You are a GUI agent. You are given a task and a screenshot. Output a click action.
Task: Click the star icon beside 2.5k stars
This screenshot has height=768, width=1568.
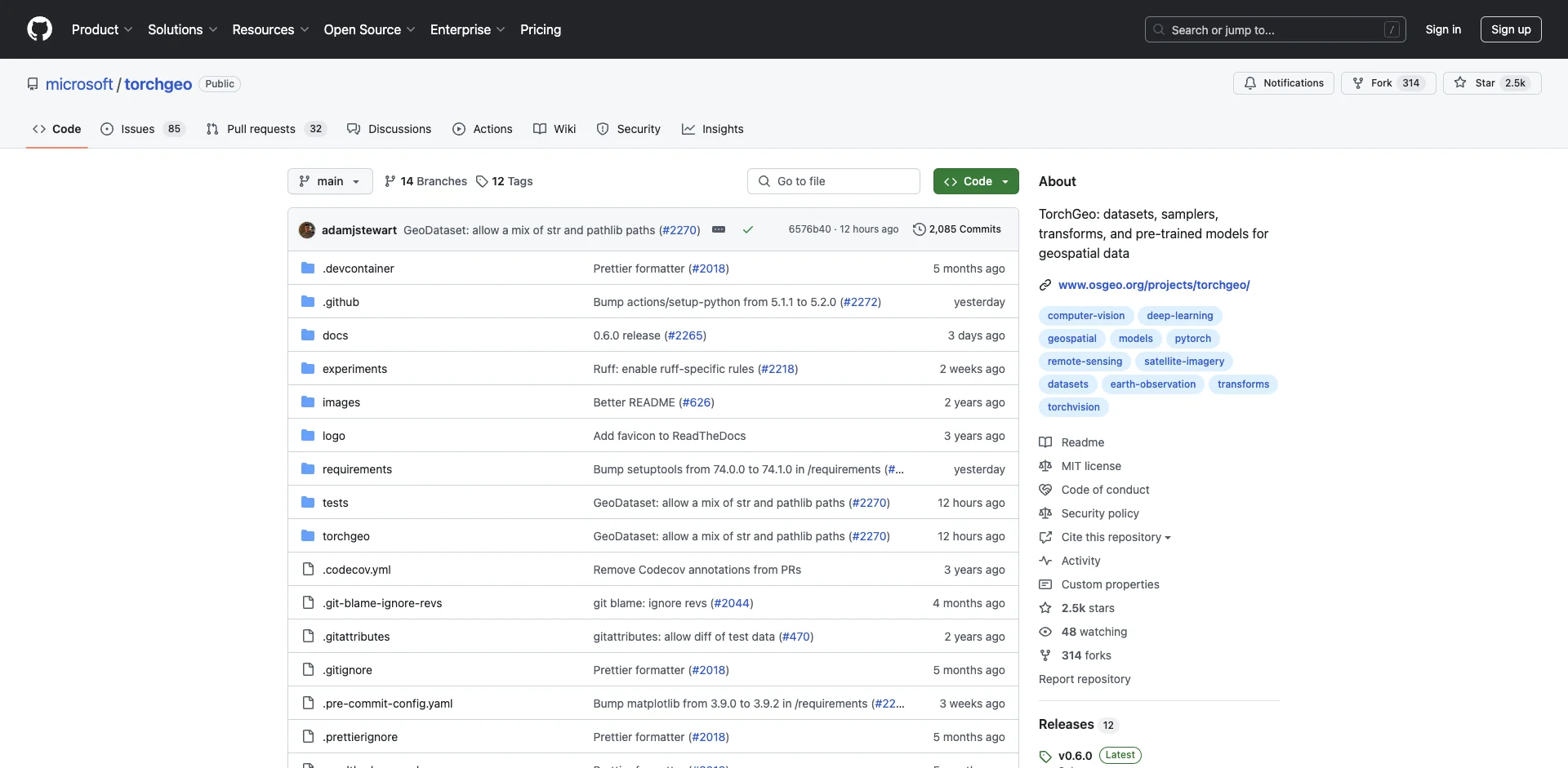pos(1045,608)
